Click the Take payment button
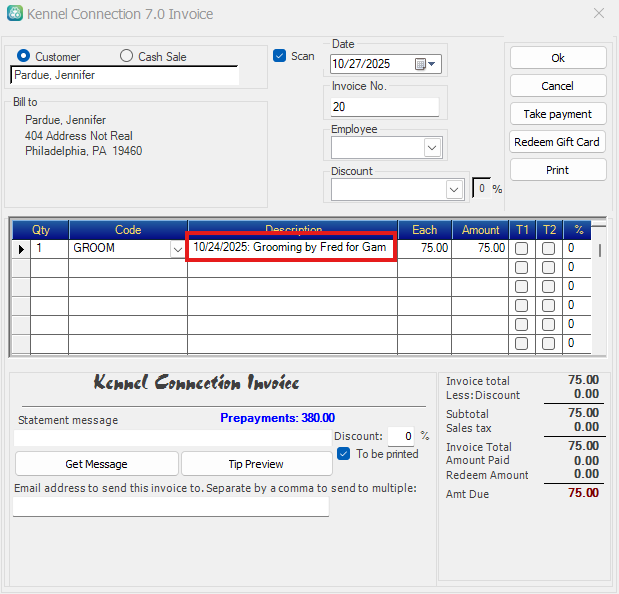The width and height of the screenshot is (619, 594). point(558,114)
